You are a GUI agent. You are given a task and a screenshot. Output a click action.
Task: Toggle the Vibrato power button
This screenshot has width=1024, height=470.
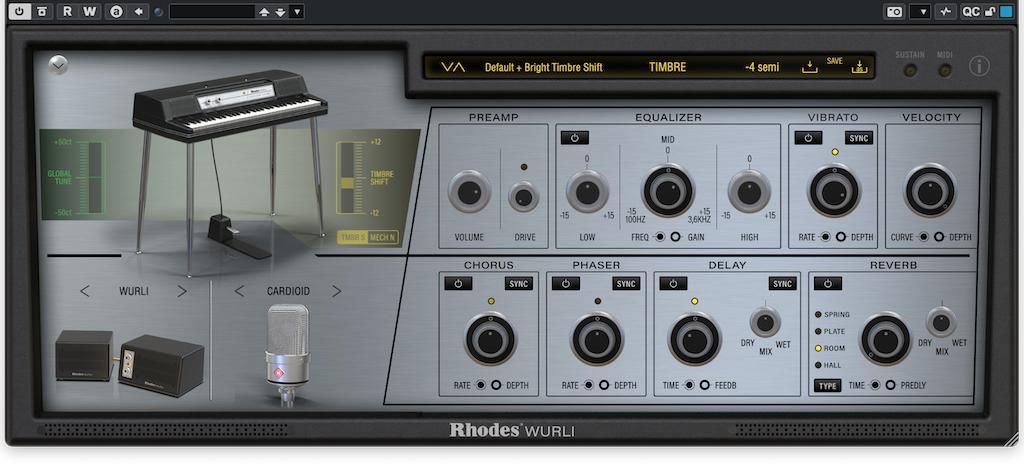click(x=808, y=138)
